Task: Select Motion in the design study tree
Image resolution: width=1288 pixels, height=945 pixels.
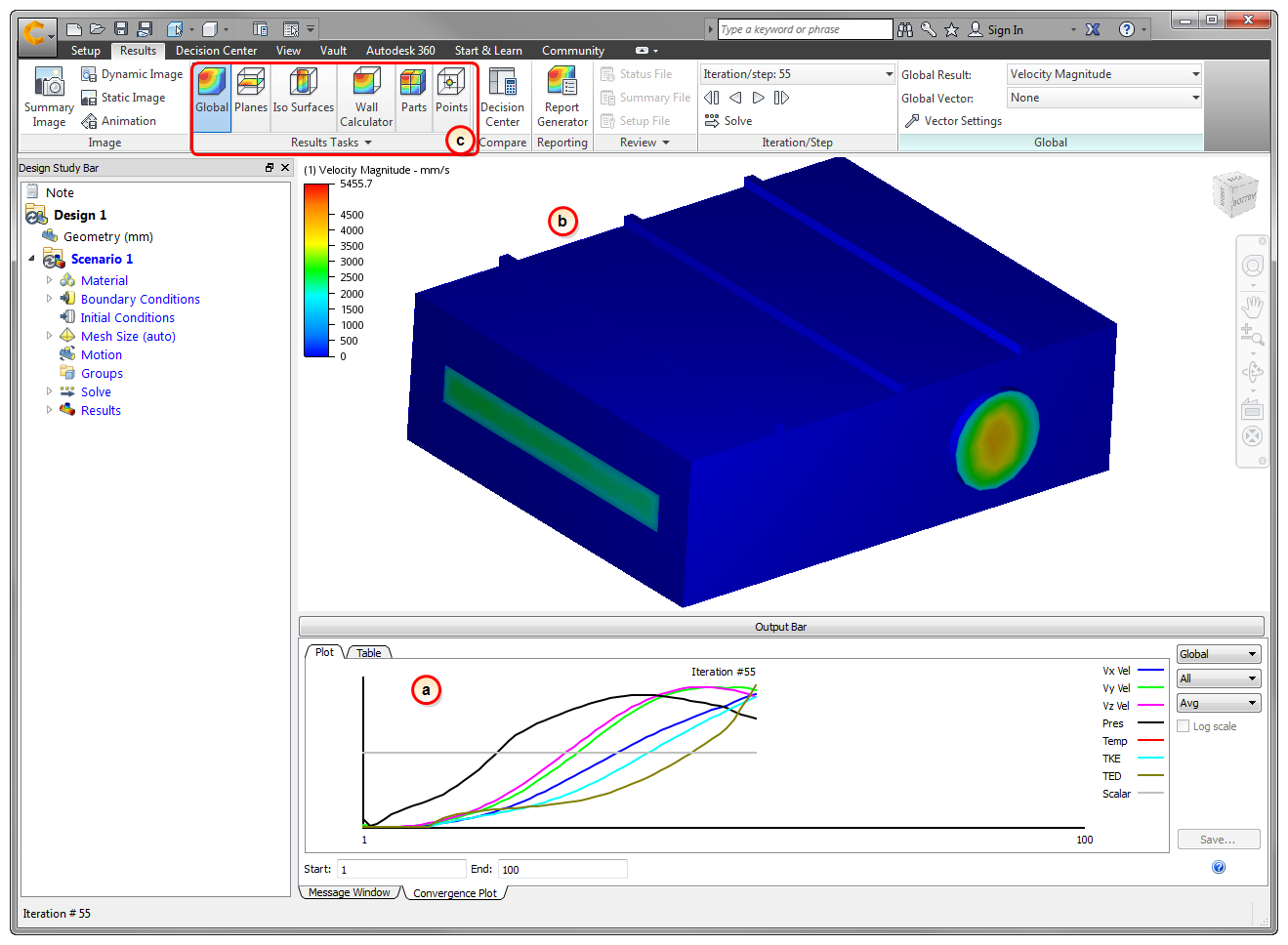Action: click(x=102, y=354)
